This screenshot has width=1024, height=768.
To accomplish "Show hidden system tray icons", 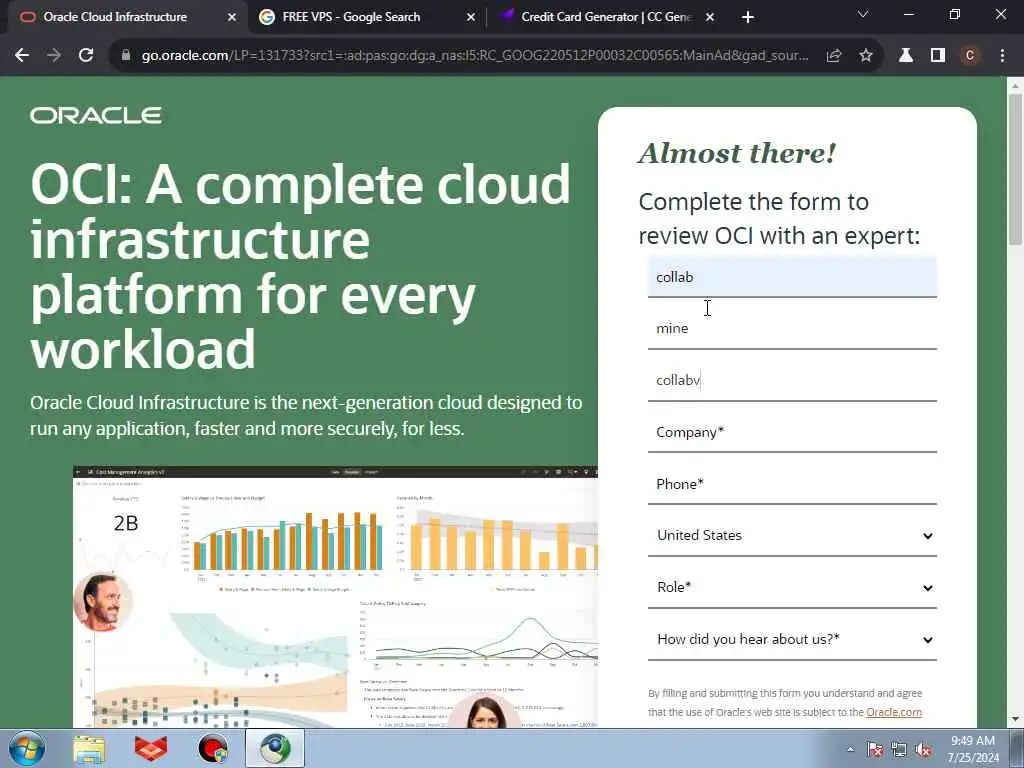I will point(850,750).
